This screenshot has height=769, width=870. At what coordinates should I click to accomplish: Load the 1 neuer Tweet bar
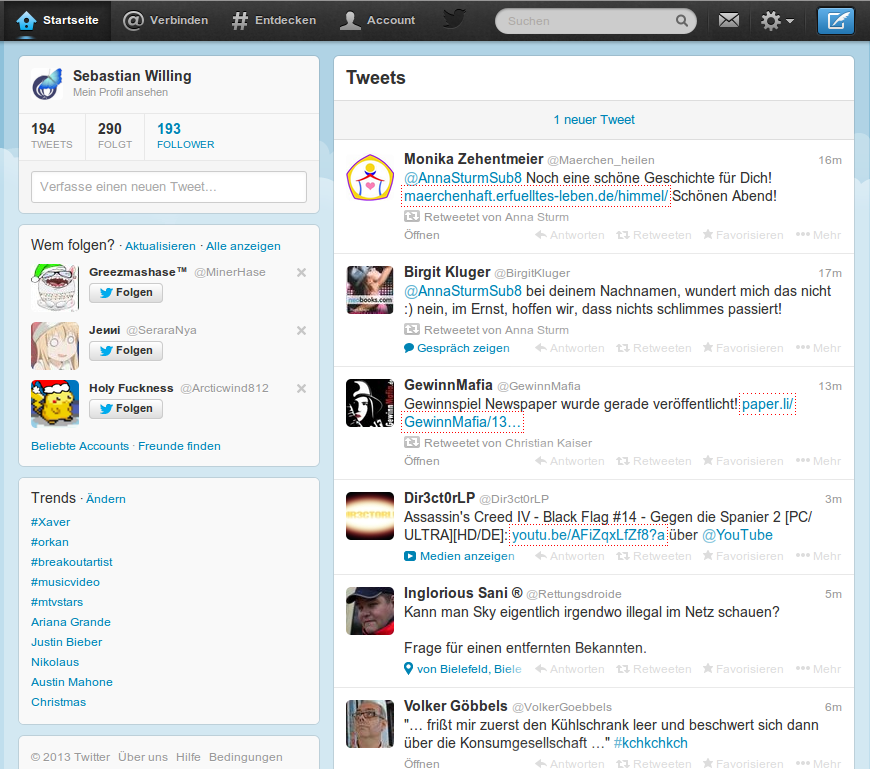pyautogui.click(x=594, y=120)
